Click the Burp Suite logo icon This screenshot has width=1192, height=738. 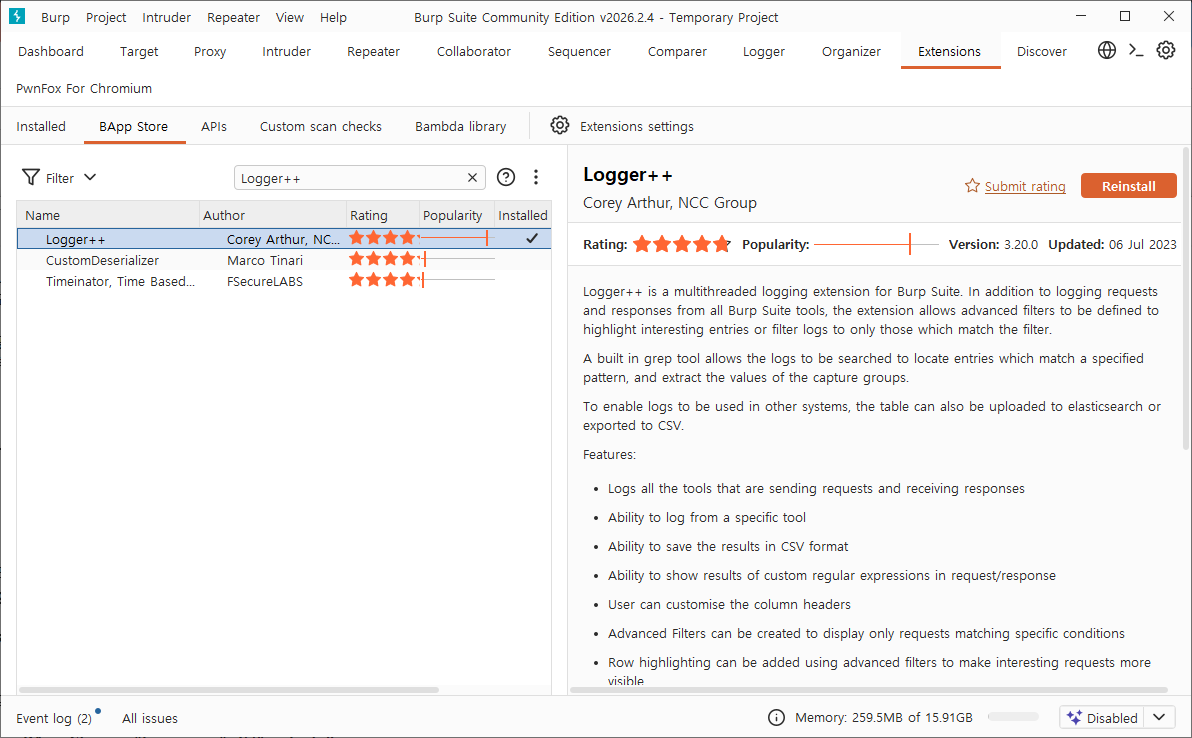17,16
